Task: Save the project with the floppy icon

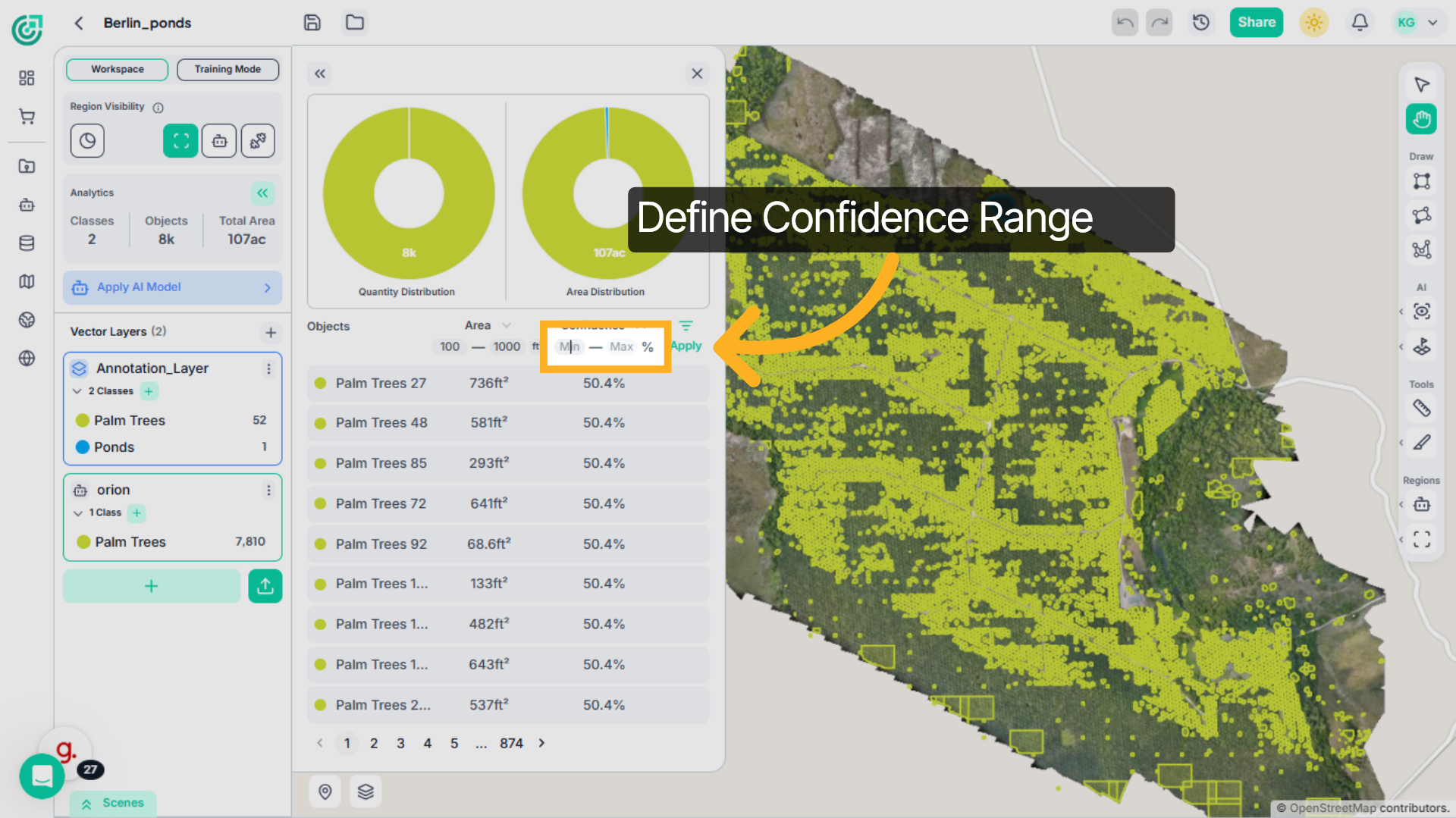Action: coord(312,23)
